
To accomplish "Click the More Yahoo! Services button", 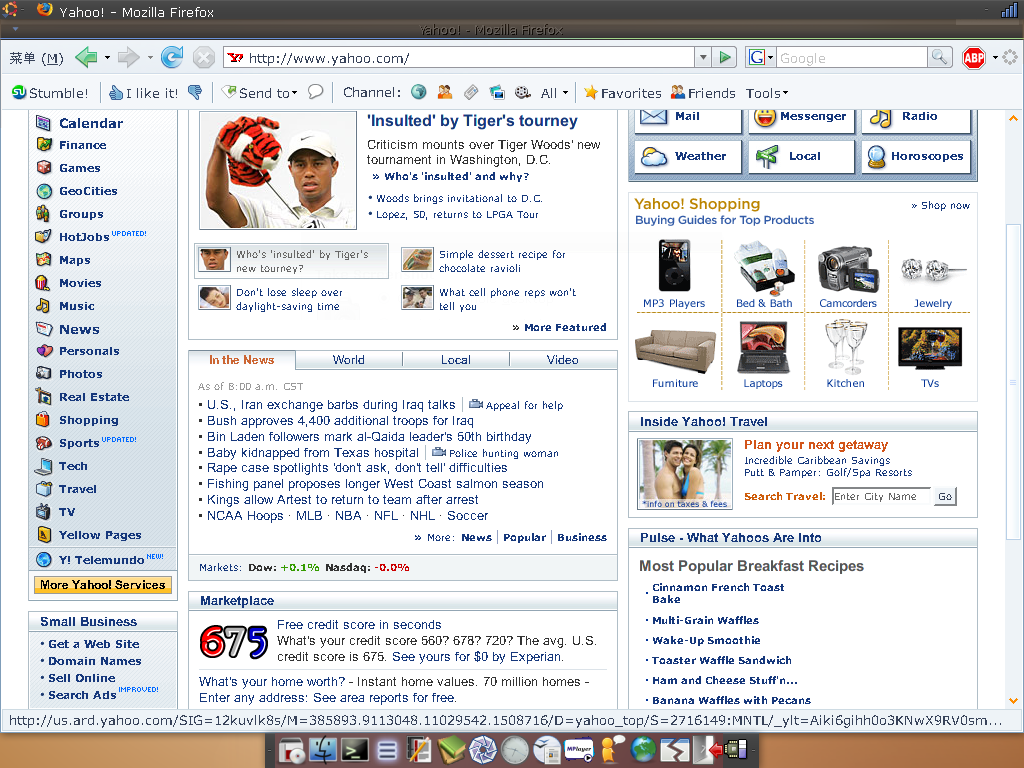I will (x=103, y=584).
